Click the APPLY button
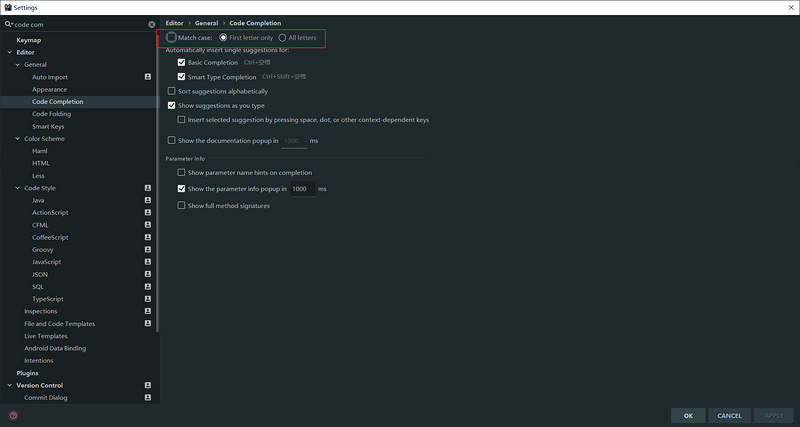The image size is (800, 427). (773, 416)
